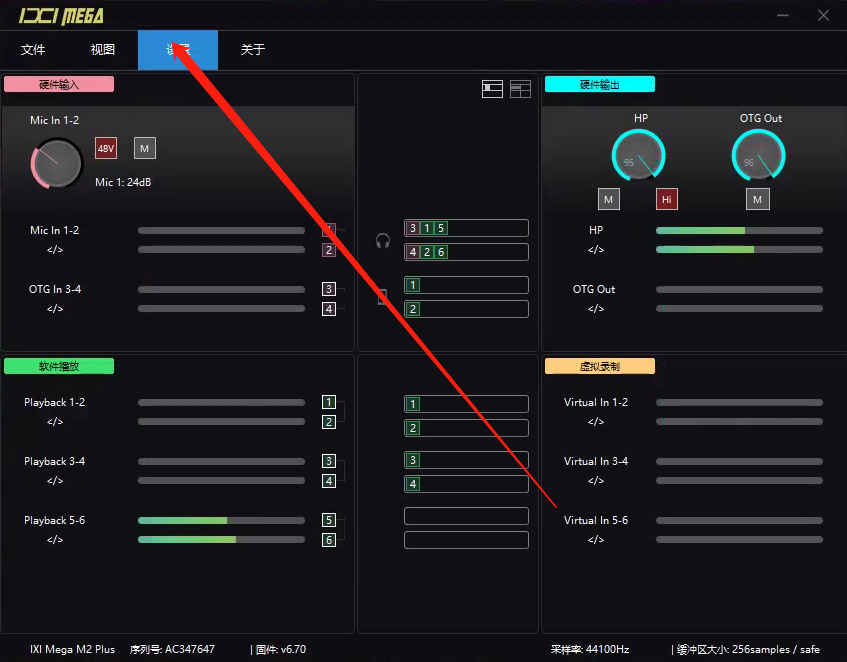Screen dimensions: 847x662
Task: Toggle stereo link under OTG Out meter
Action: coord(596,308)
